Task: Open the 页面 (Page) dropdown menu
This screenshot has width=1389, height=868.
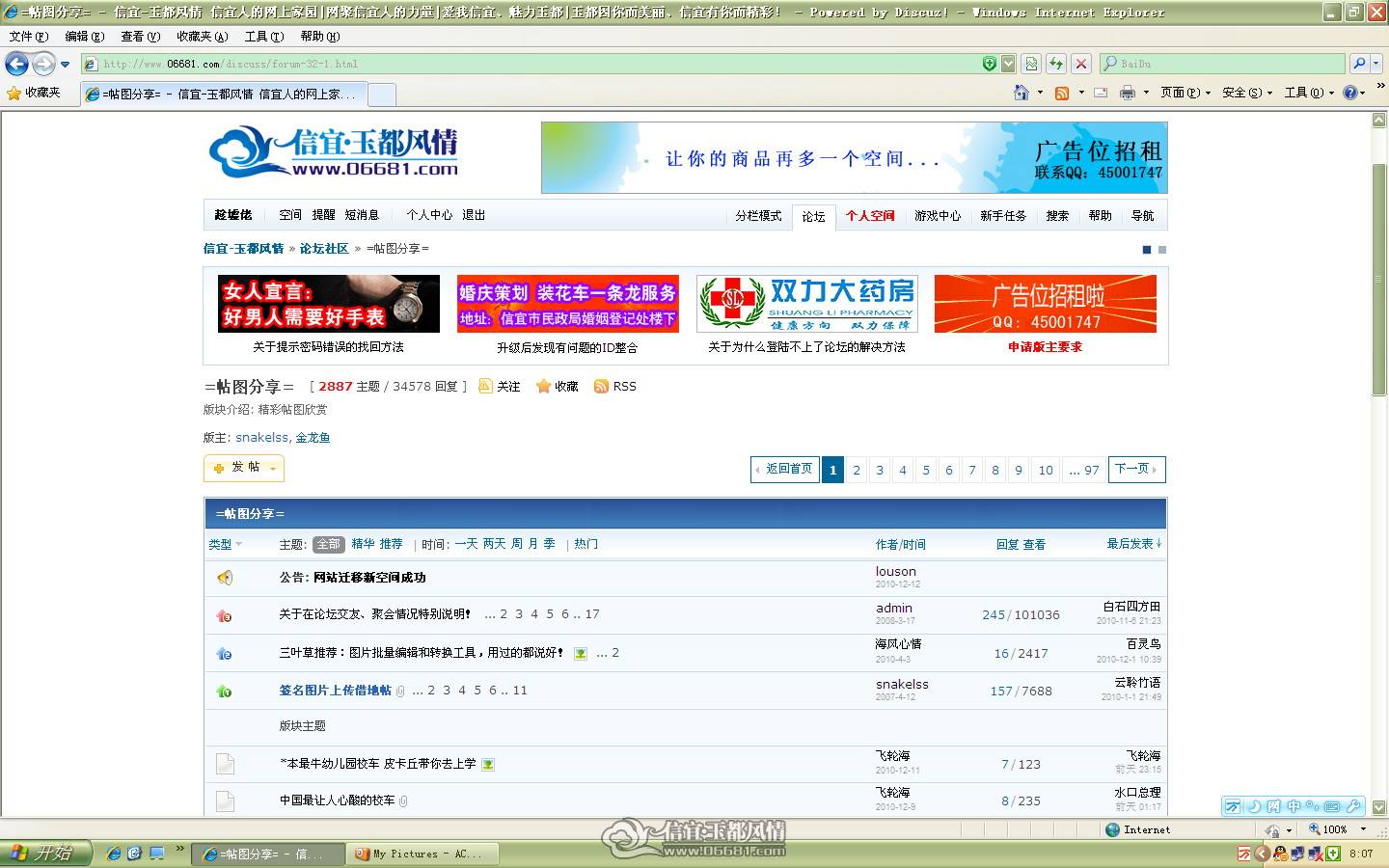Action: 1185,93
